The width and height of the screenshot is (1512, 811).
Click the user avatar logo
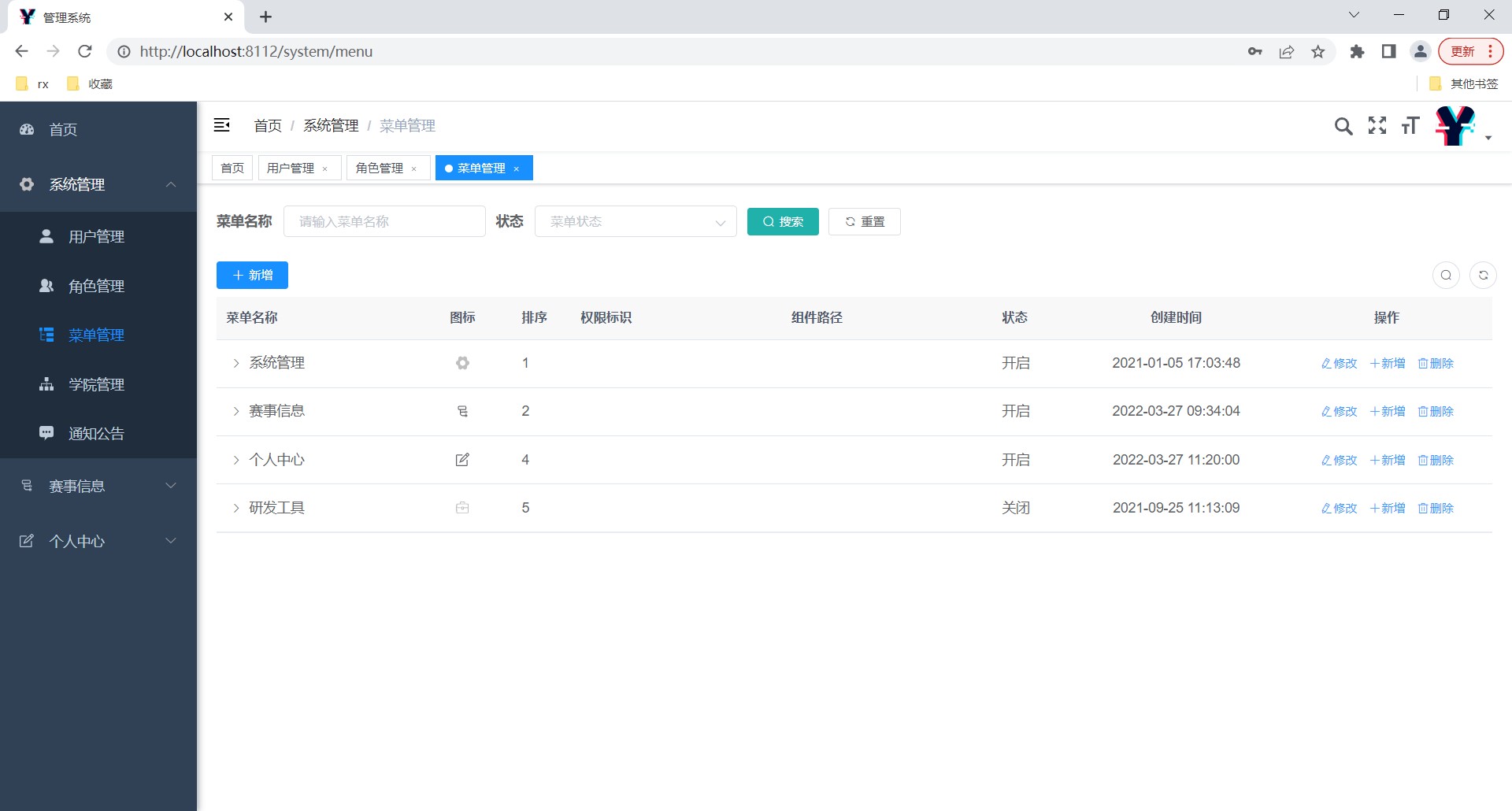[1455, 126]
